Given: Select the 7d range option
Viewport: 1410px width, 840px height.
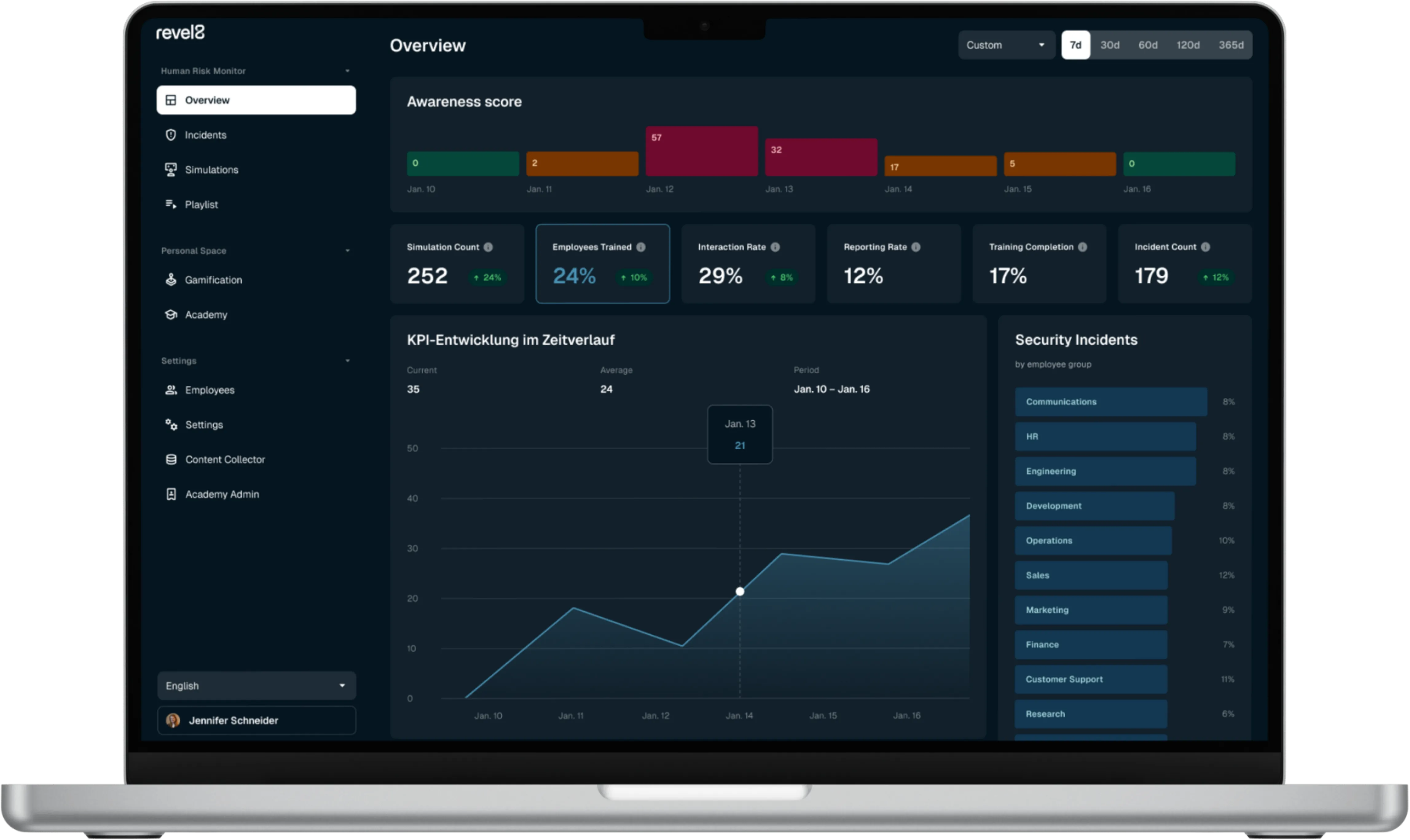Looking at the screenshot, I should [1075, 45].
